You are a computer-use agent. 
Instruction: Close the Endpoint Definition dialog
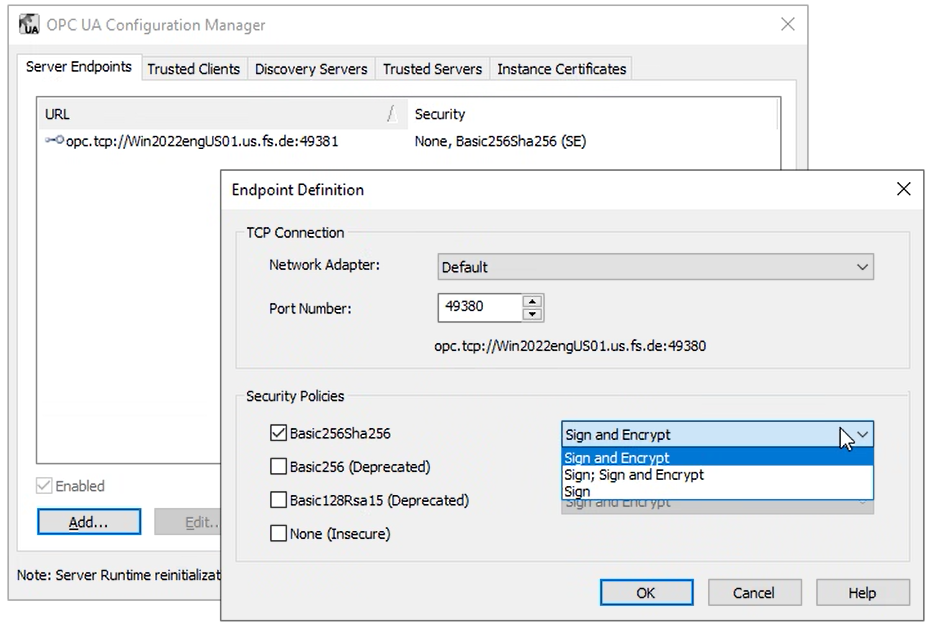pyautogui.click(x=903, y=189)
